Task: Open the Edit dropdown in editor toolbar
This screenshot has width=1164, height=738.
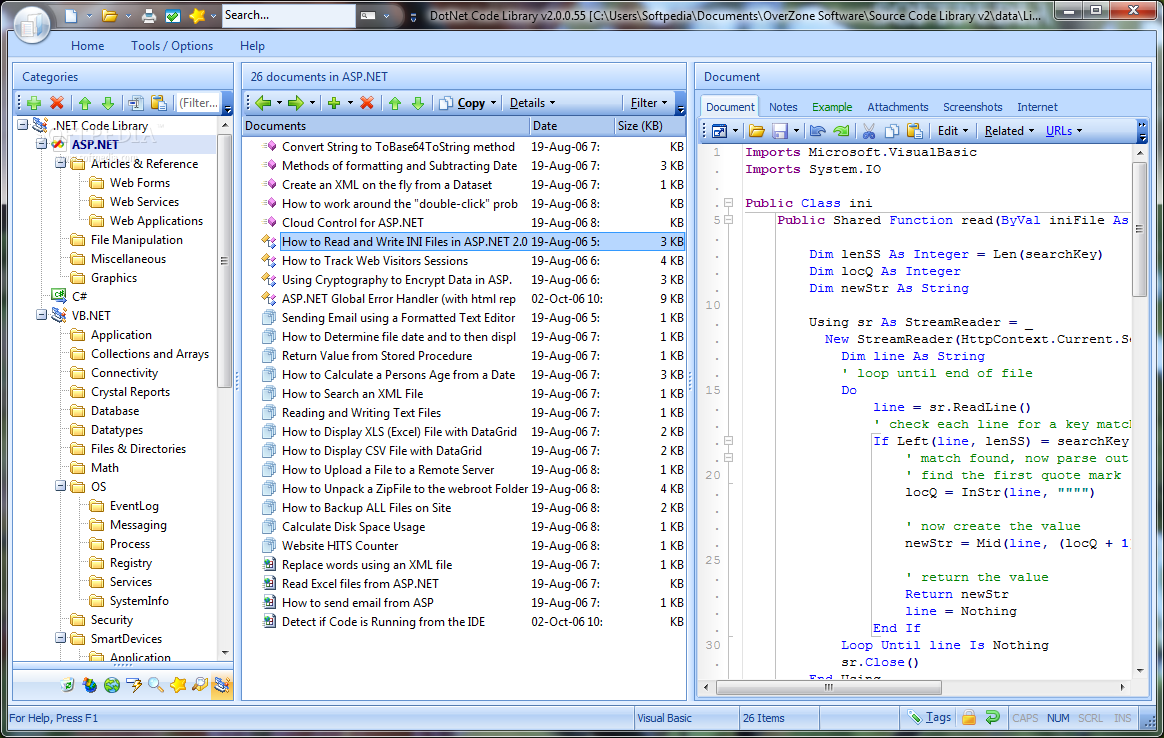Action: 953,131
